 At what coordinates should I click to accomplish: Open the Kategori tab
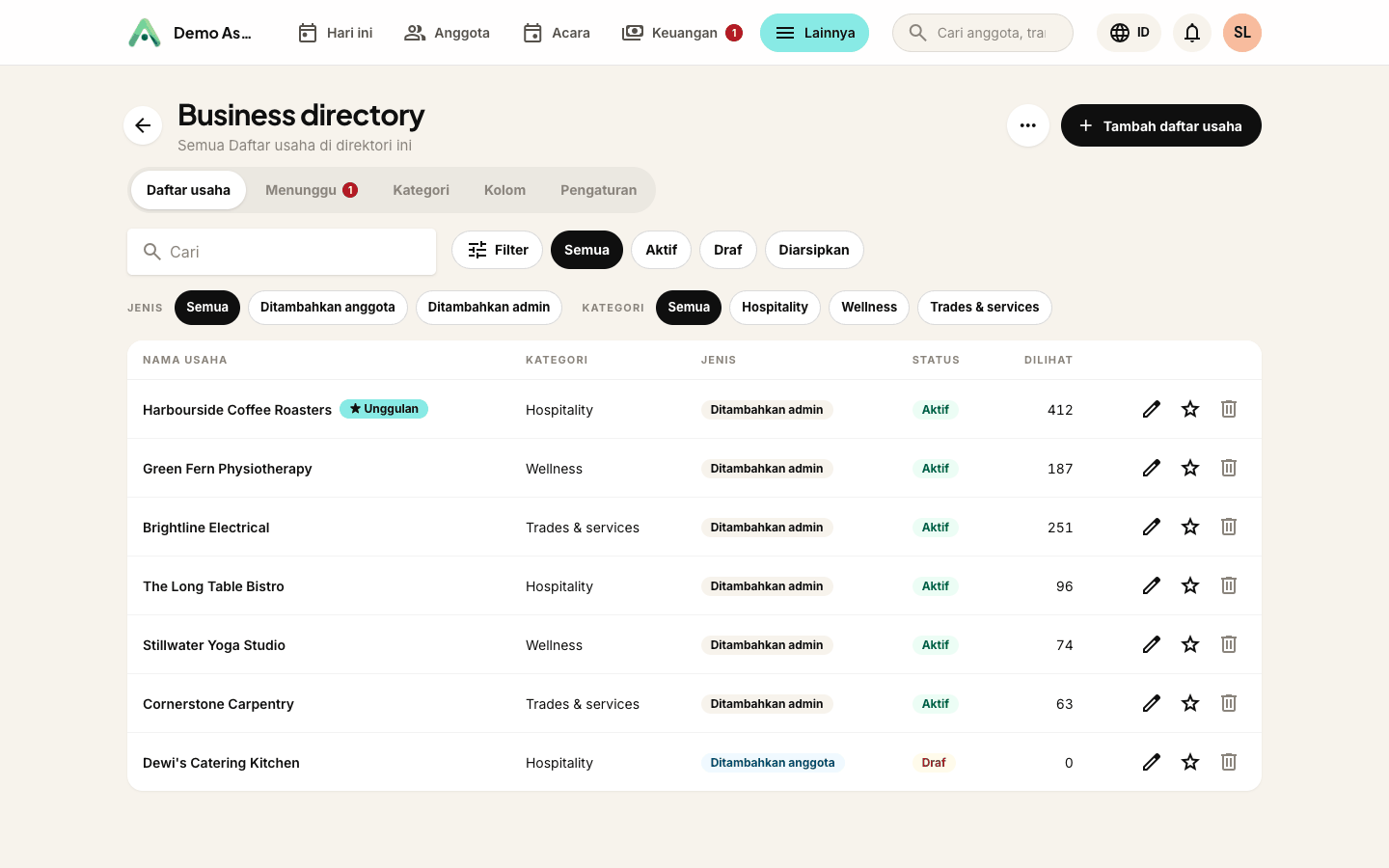pos(421,190)
